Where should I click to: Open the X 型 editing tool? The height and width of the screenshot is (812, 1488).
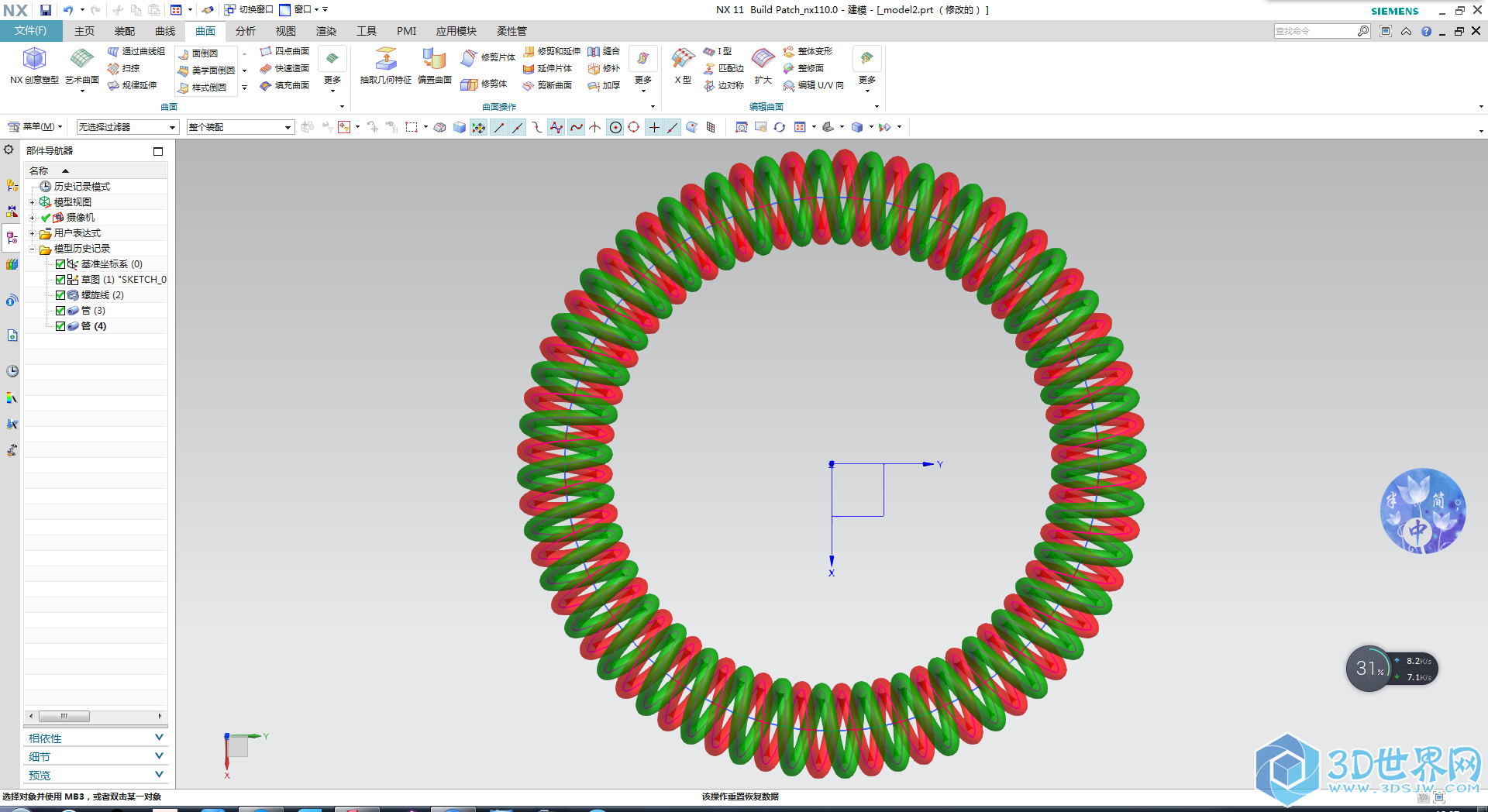click(x=683, y=65)
